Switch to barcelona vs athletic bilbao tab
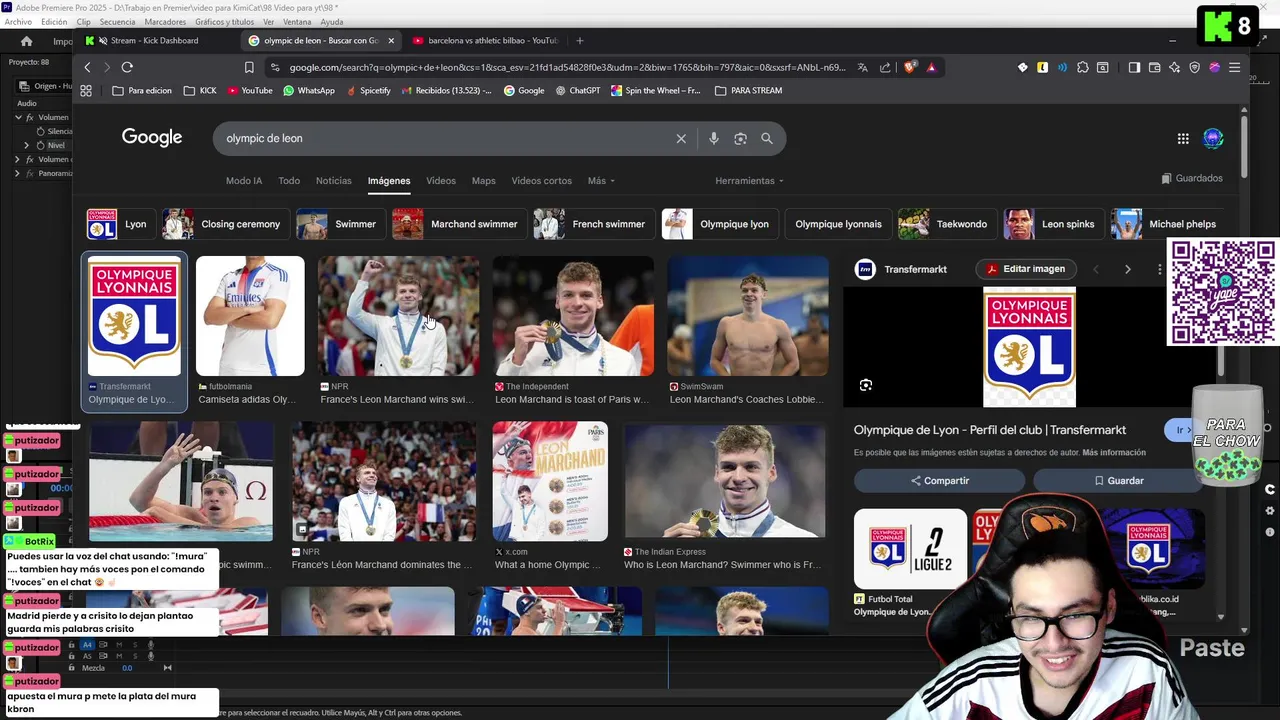The image size is (1280, 720). [x=485, y=41]
